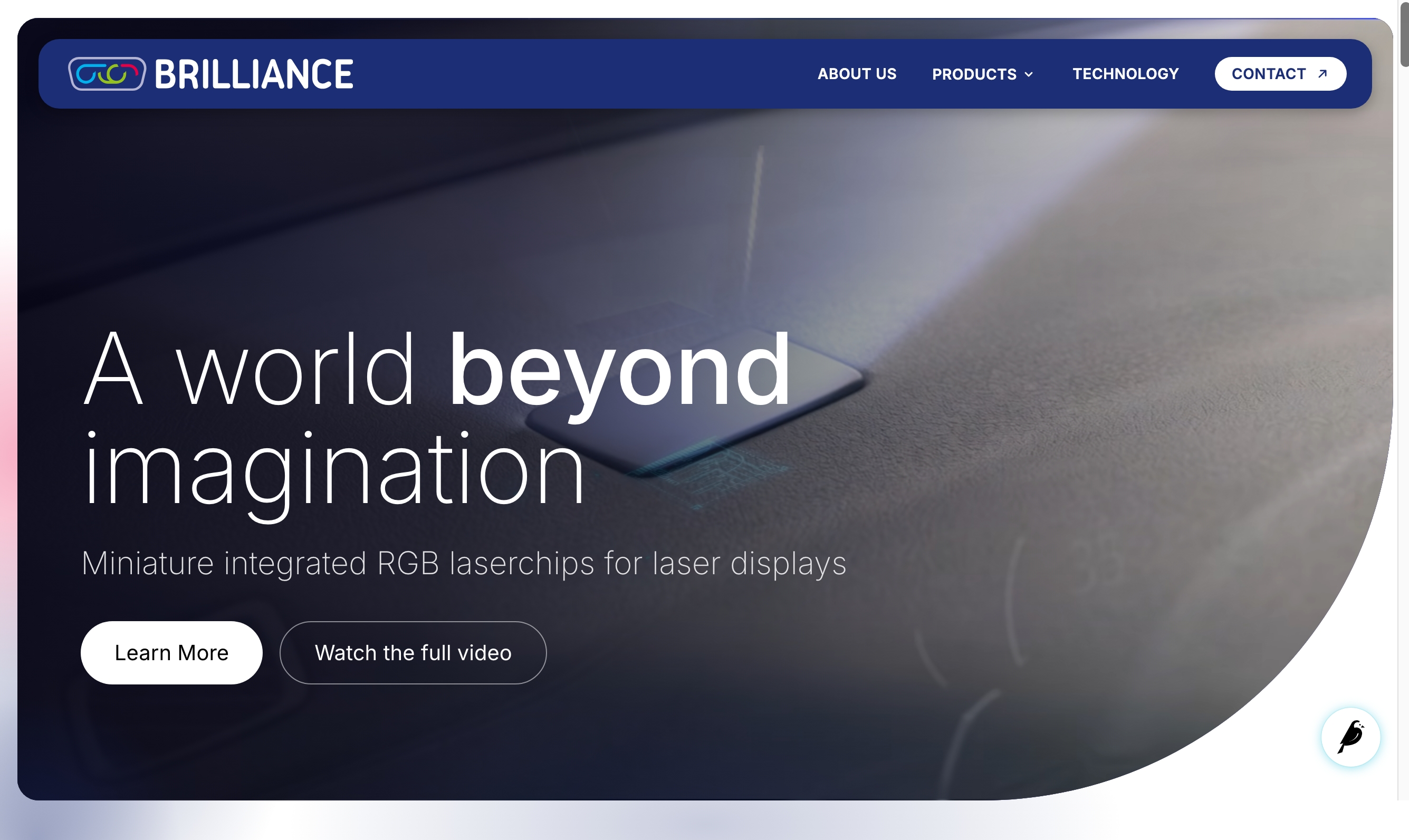
Task: Click the BRILLIANCE wordmark text
Action: tap(254, 74)
